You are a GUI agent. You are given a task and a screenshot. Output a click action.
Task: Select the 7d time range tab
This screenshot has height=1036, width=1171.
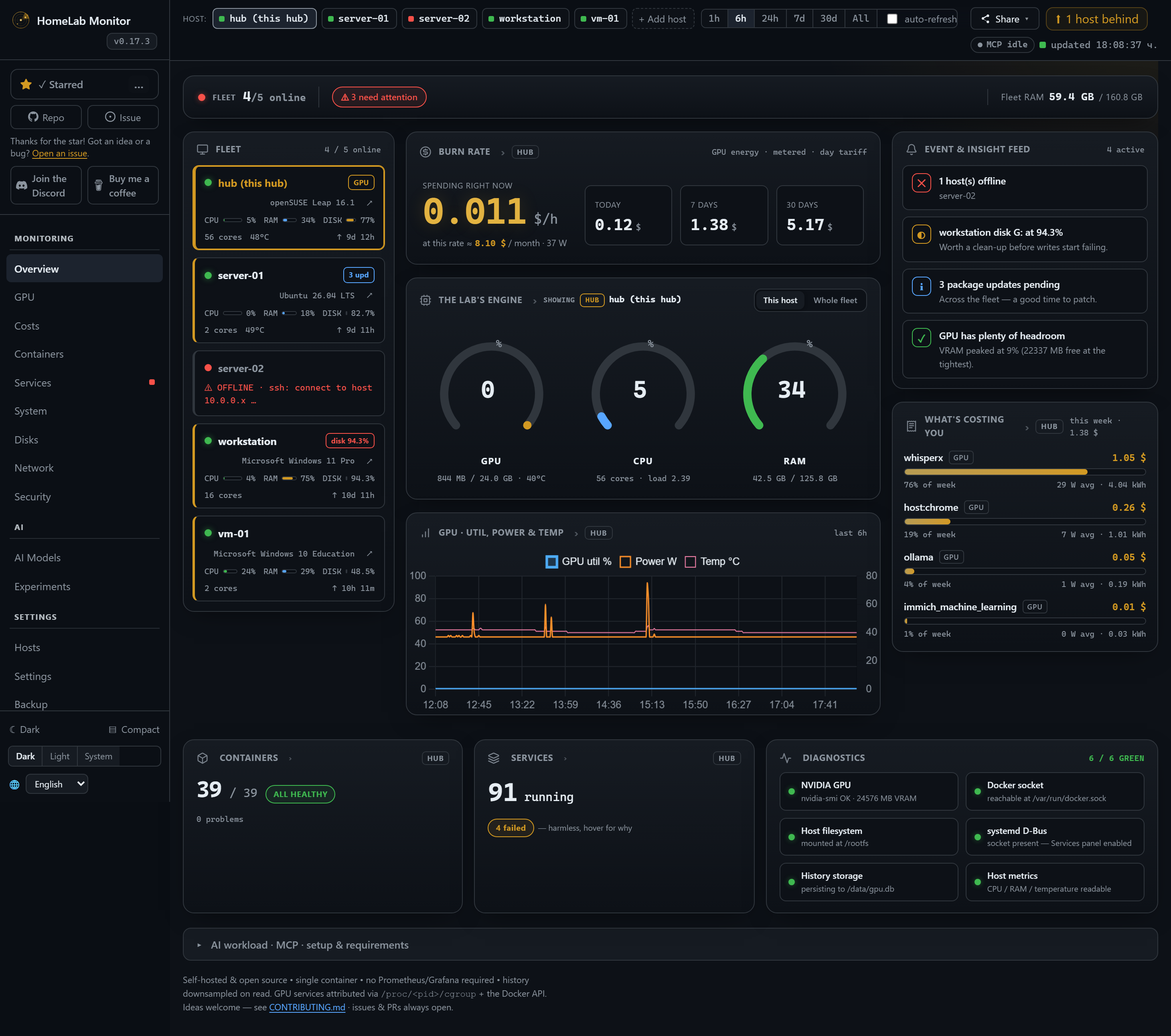799,19
